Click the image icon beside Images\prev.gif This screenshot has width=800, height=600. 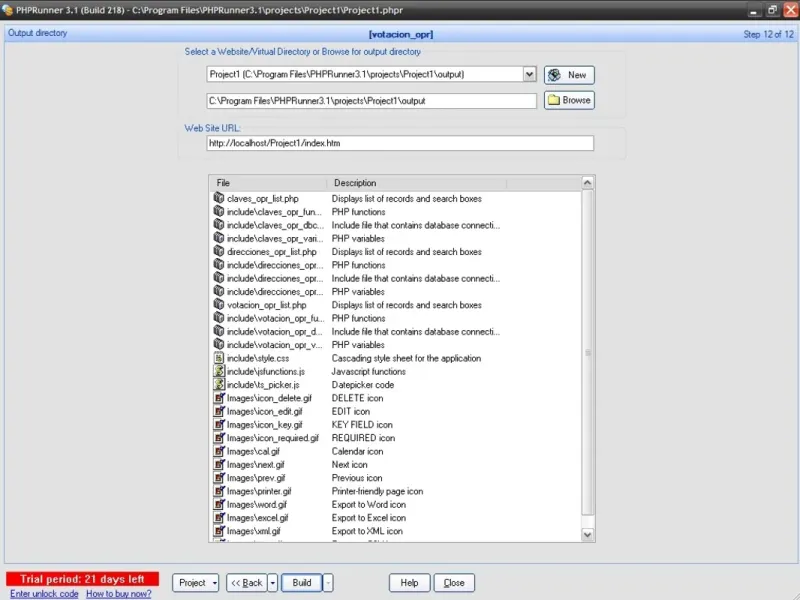point(219,477)
